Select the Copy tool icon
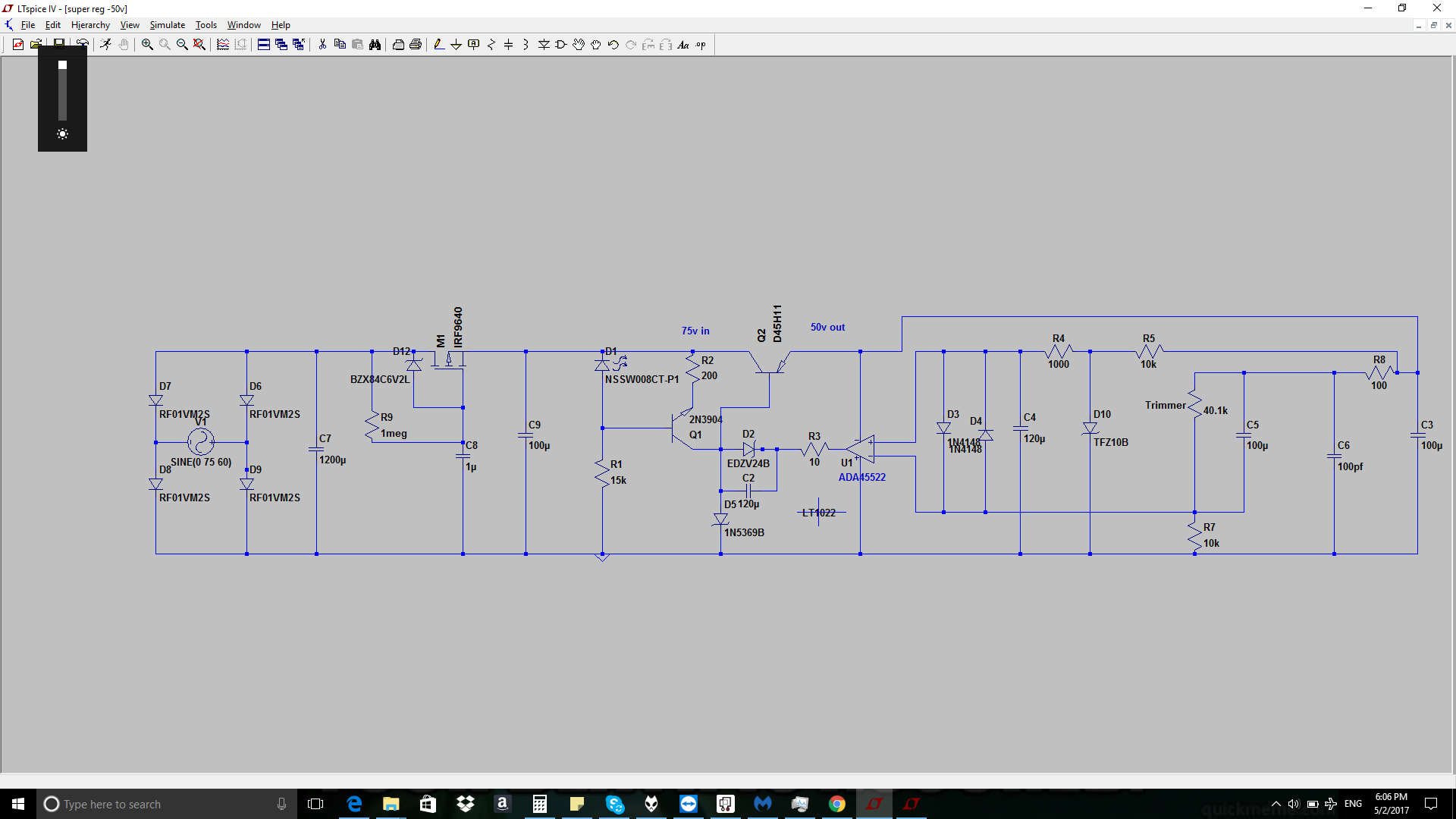 [x=340, y=45]
